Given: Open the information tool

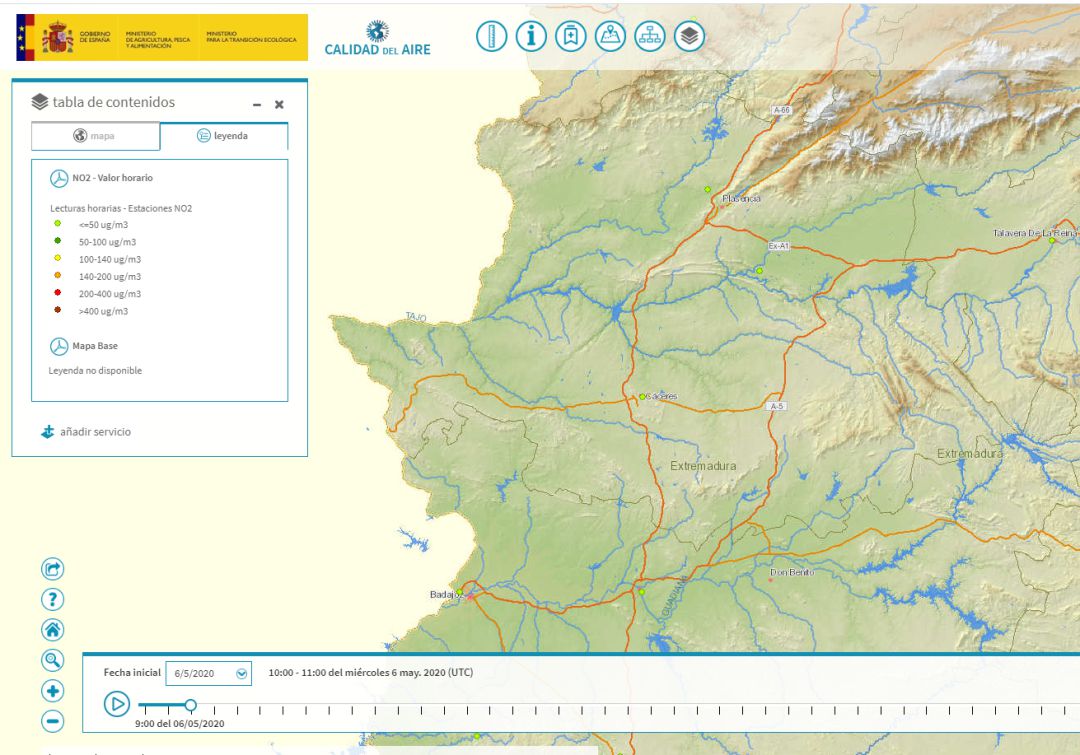Looking at the screenshot, I should click(x=531, y=36).
